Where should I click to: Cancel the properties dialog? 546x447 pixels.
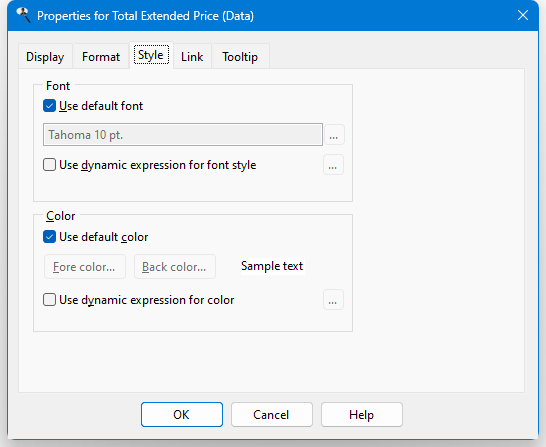tap(272, 415)
